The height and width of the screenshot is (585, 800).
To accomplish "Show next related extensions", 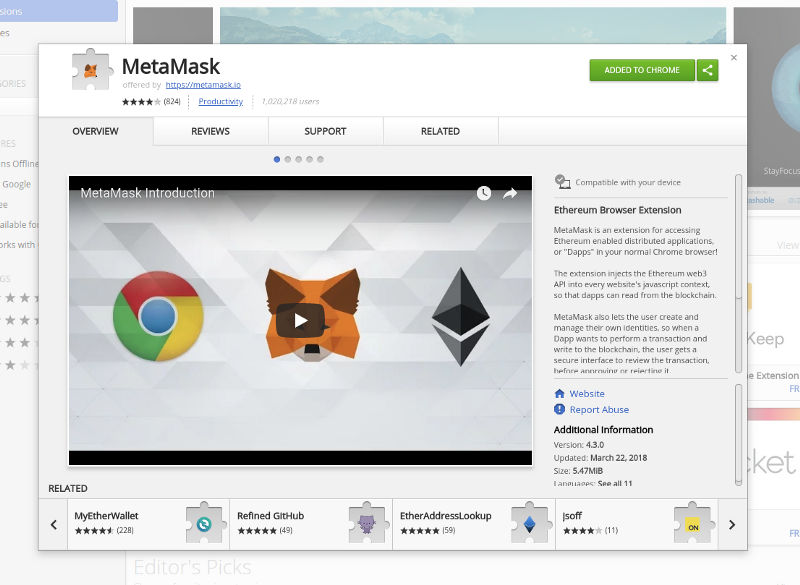I will (732, 524).
